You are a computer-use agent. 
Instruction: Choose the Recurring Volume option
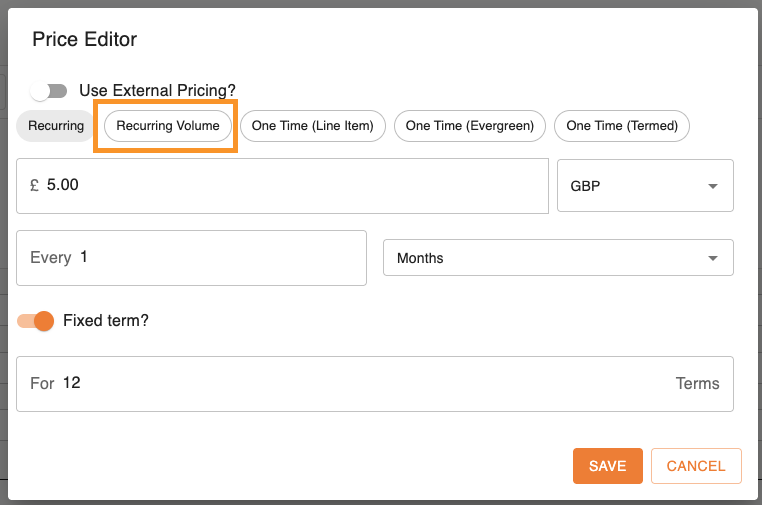click(x=168, y=126)
